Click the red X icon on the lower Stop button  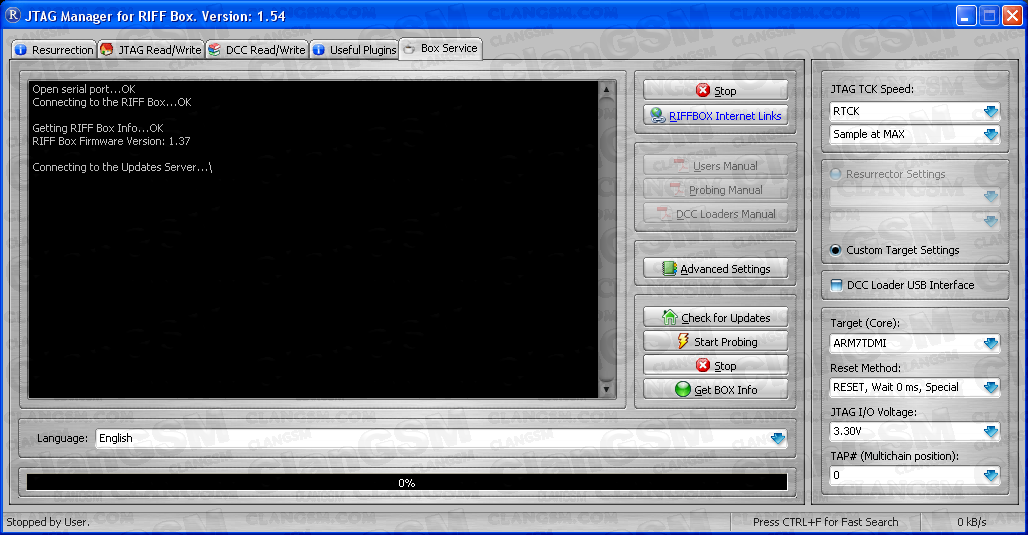703,365
